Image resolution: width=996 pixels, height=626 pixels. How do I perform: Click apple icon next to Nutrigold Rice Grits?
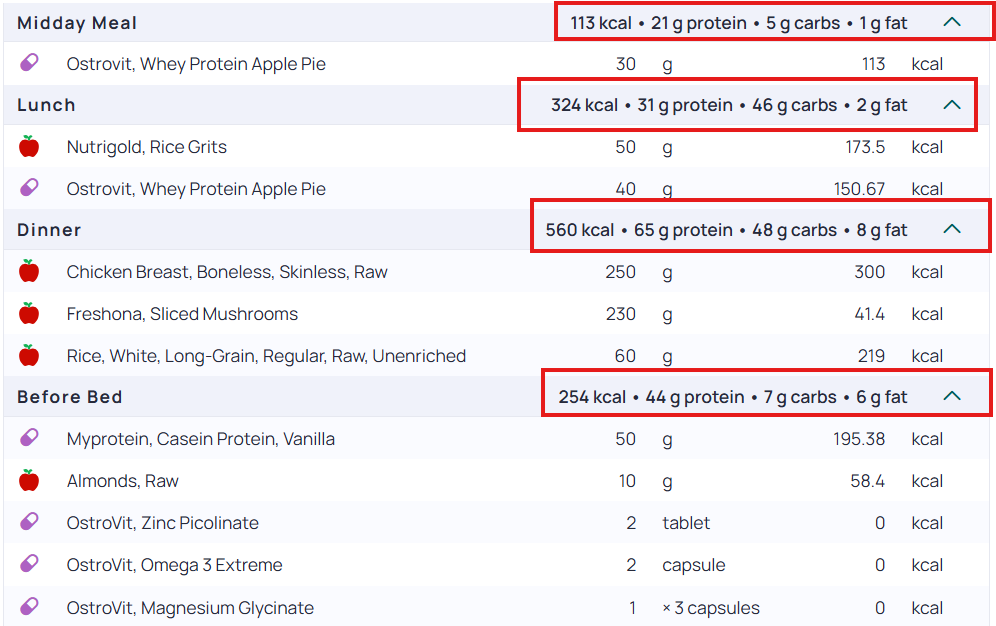[x=29, y=146]
